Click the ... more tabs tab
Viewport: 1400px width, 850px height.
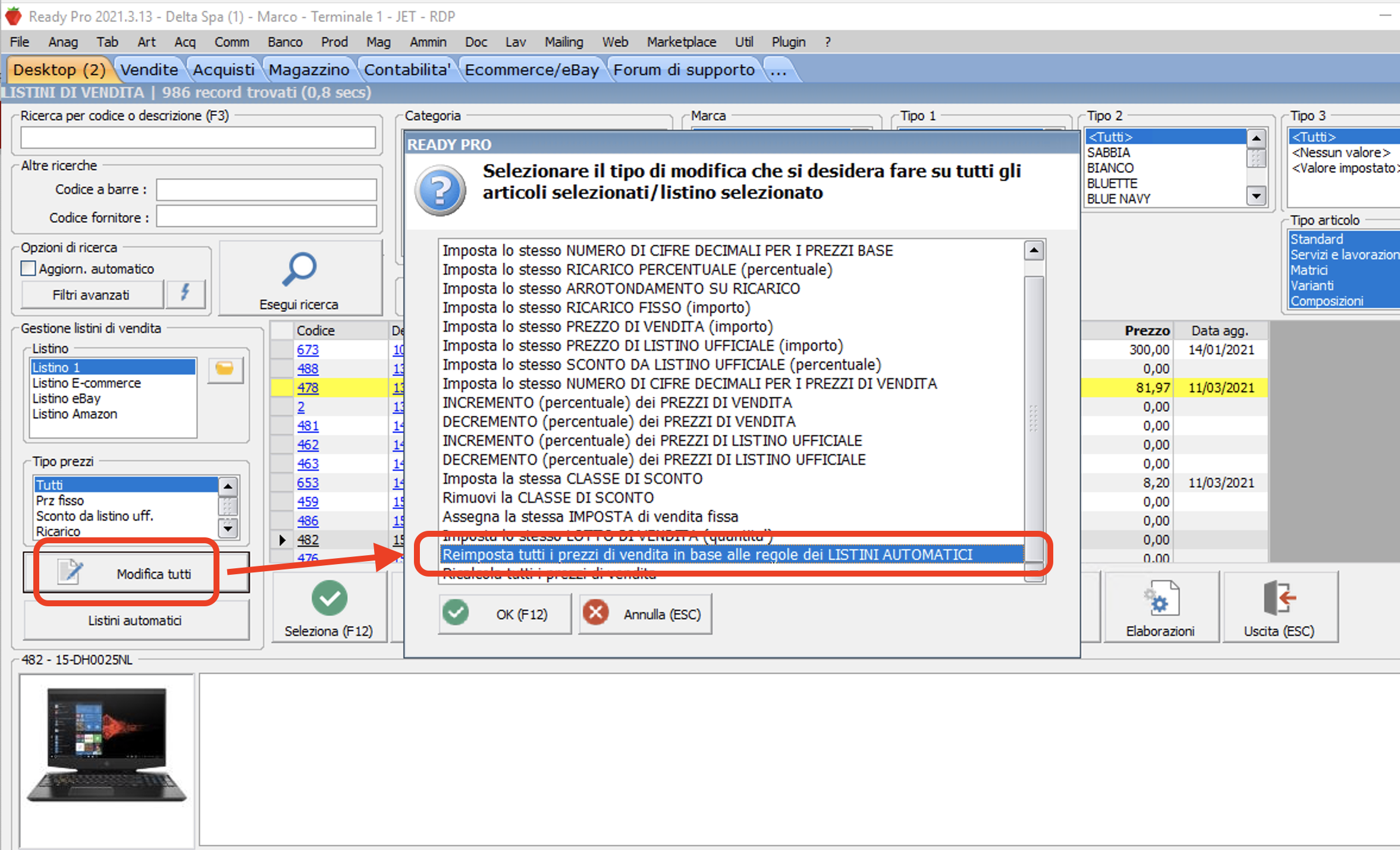click(779, 70)
